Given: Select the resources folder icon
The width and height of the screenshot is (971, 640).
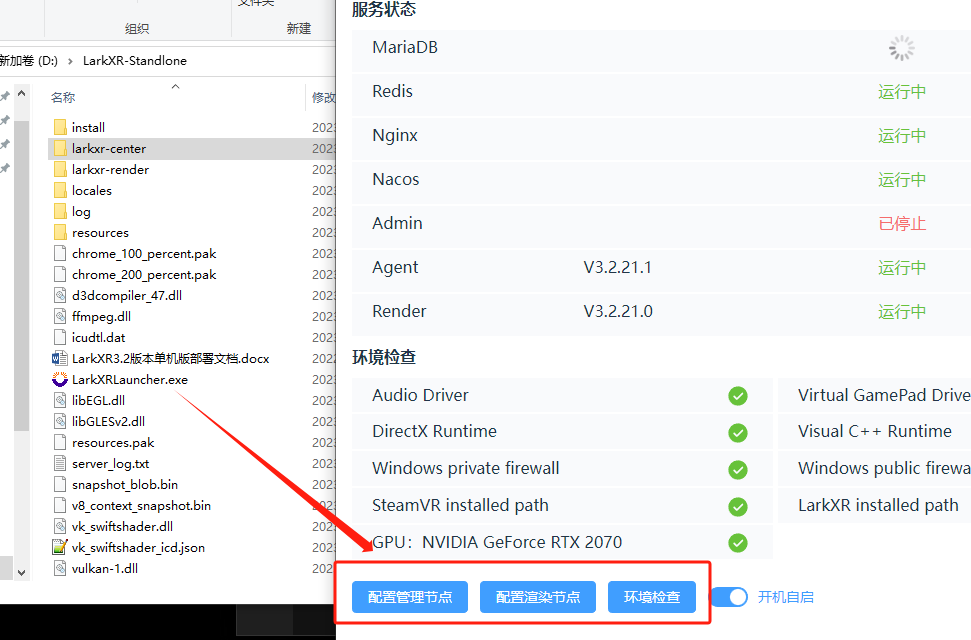Looking at the screenshot, I should [x=60, y=232].
